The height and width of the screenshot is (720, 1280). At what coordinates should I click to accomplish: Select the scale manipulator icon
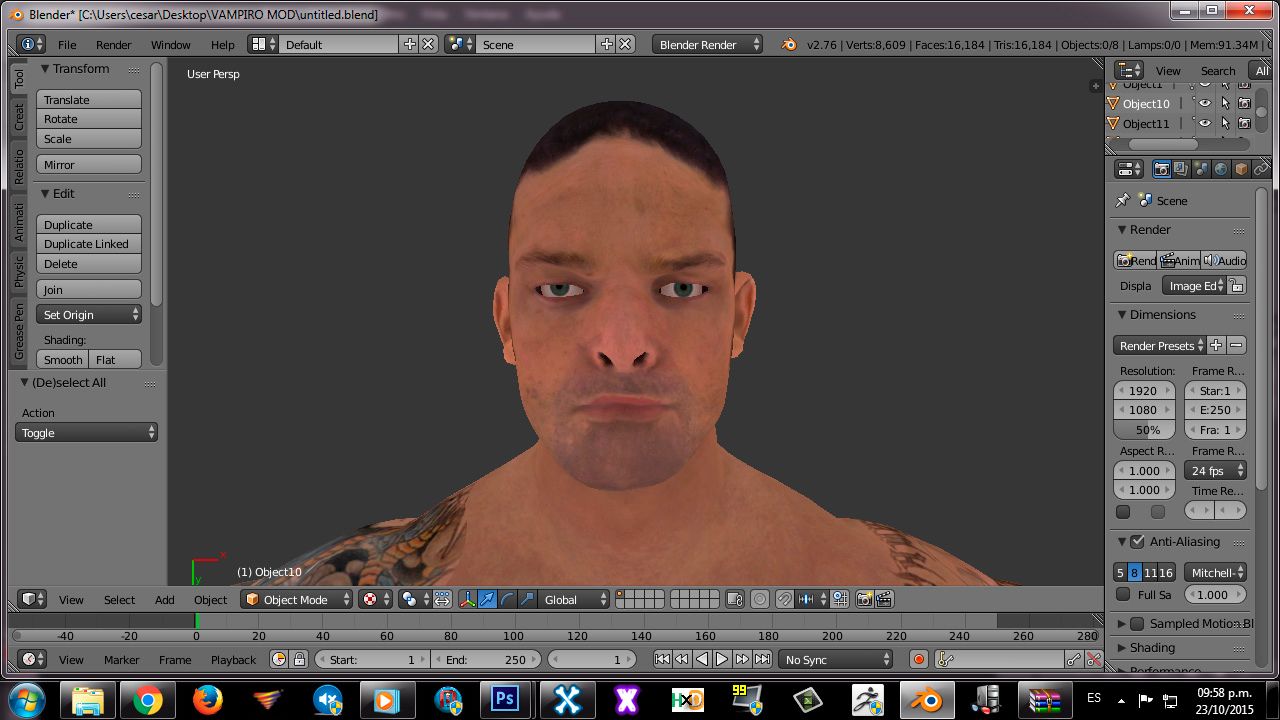(527, 599)
